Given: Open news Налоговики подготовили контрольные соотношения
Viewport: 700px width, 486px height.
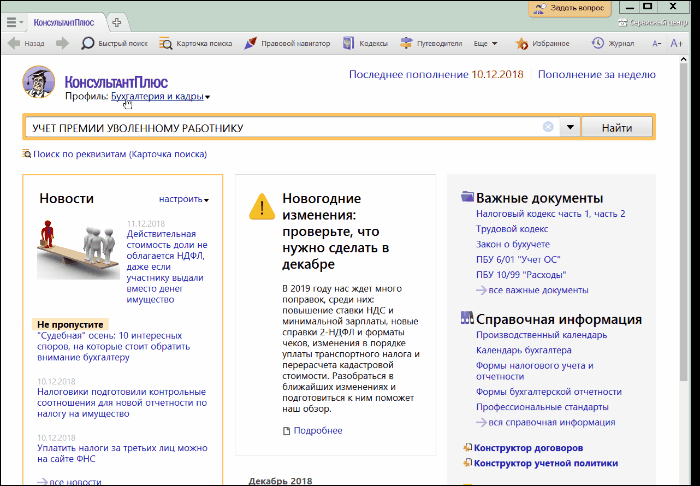Looking at the screenshot, I should click(x=122, y=403).
